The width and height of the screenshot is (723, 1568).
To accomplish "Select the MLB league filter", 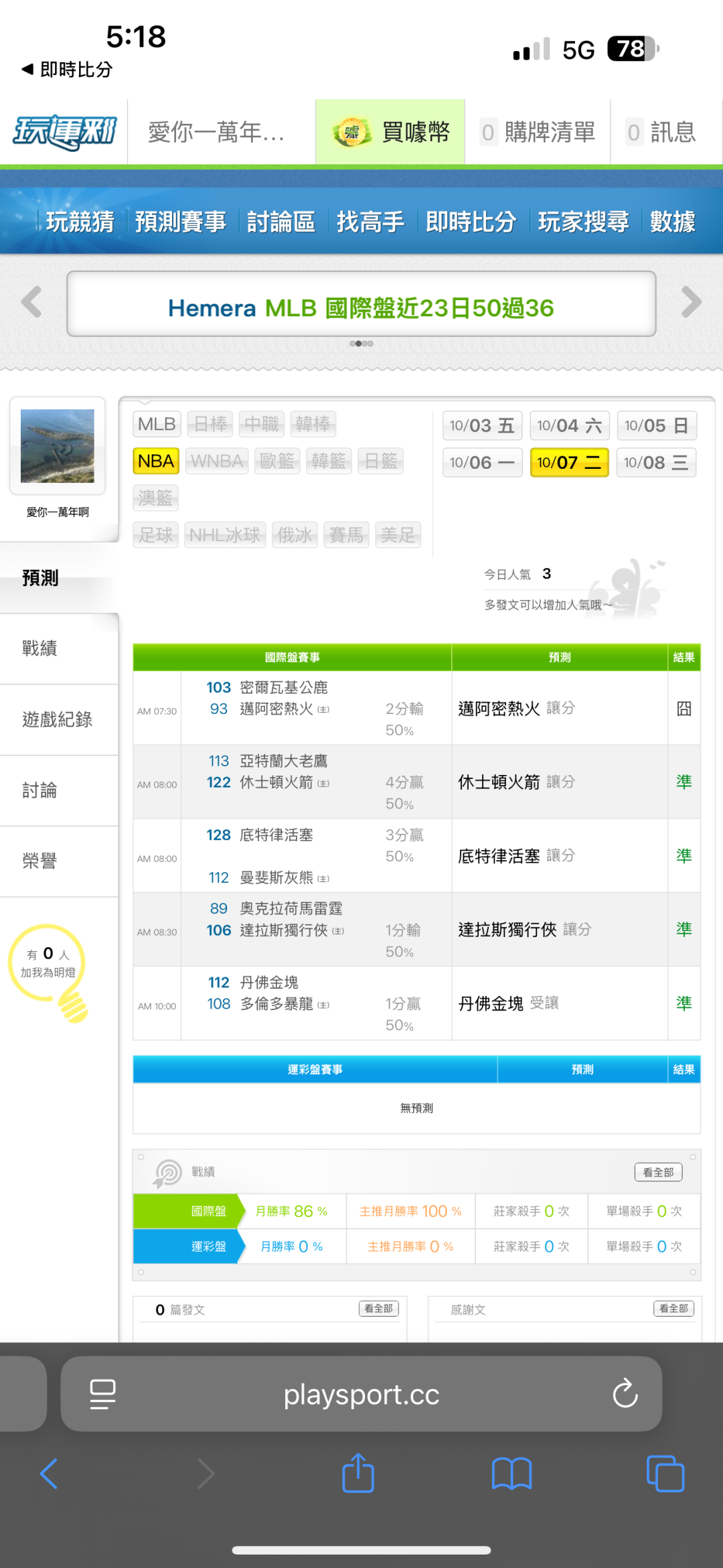I will (x=156, y=424).
